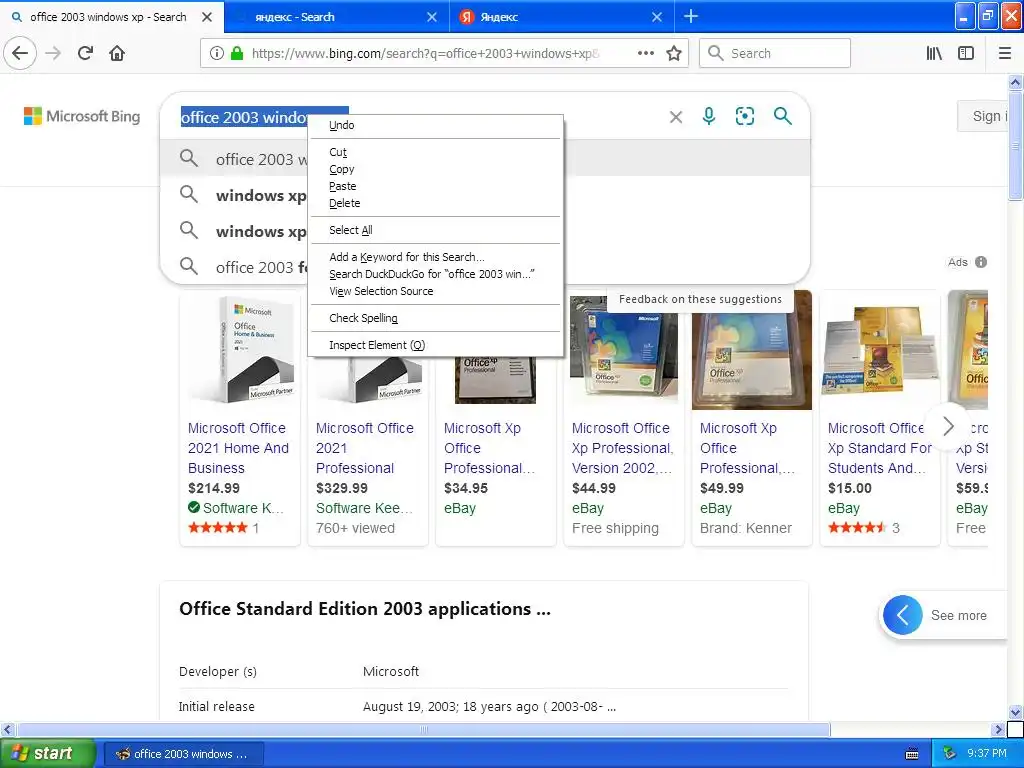Open the $34.95 Microsoft Xp Office Professional listing
This screenshot has width=1024, height=768.
(489, 448)
